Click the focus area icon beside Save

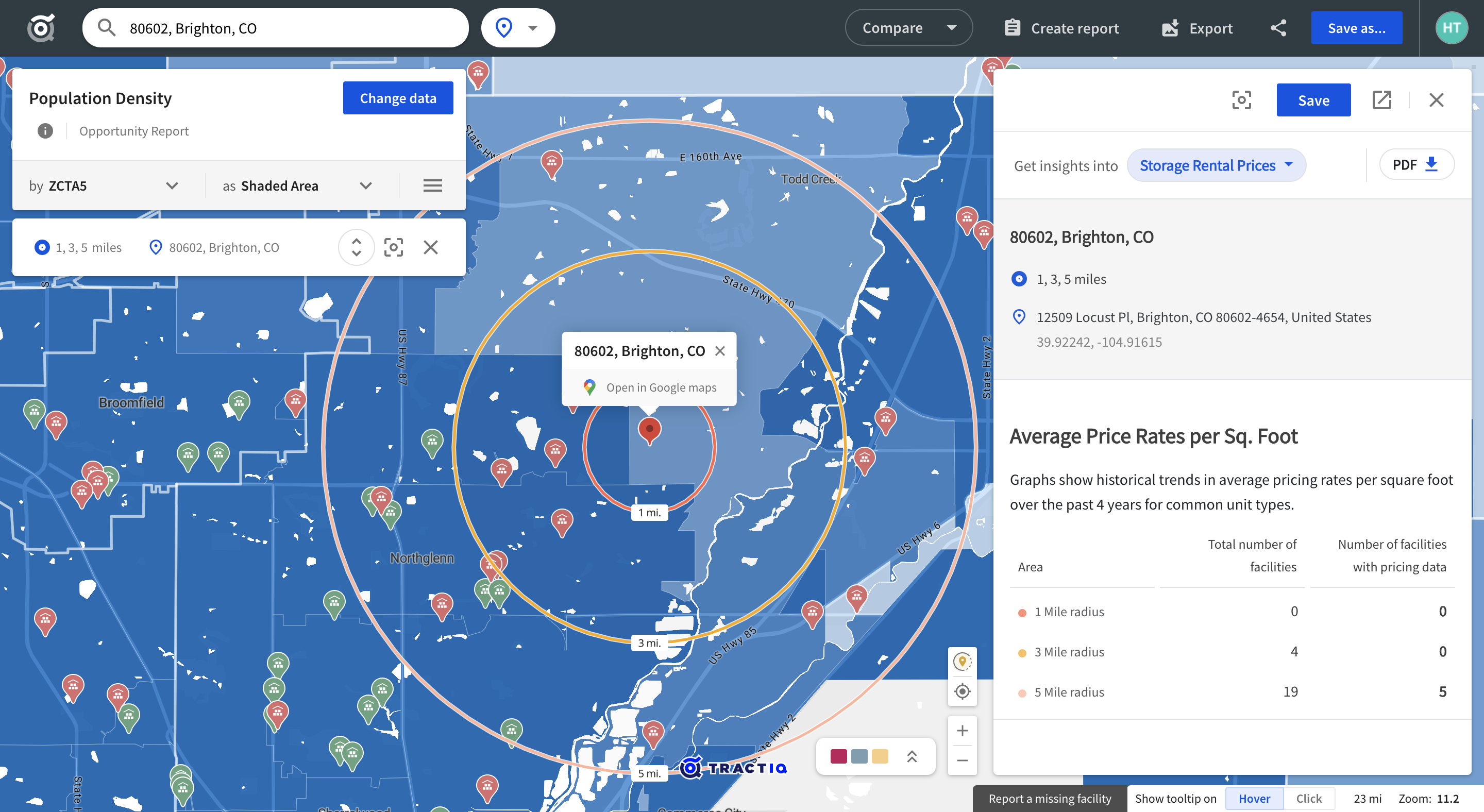click(x=1241, y=100)
